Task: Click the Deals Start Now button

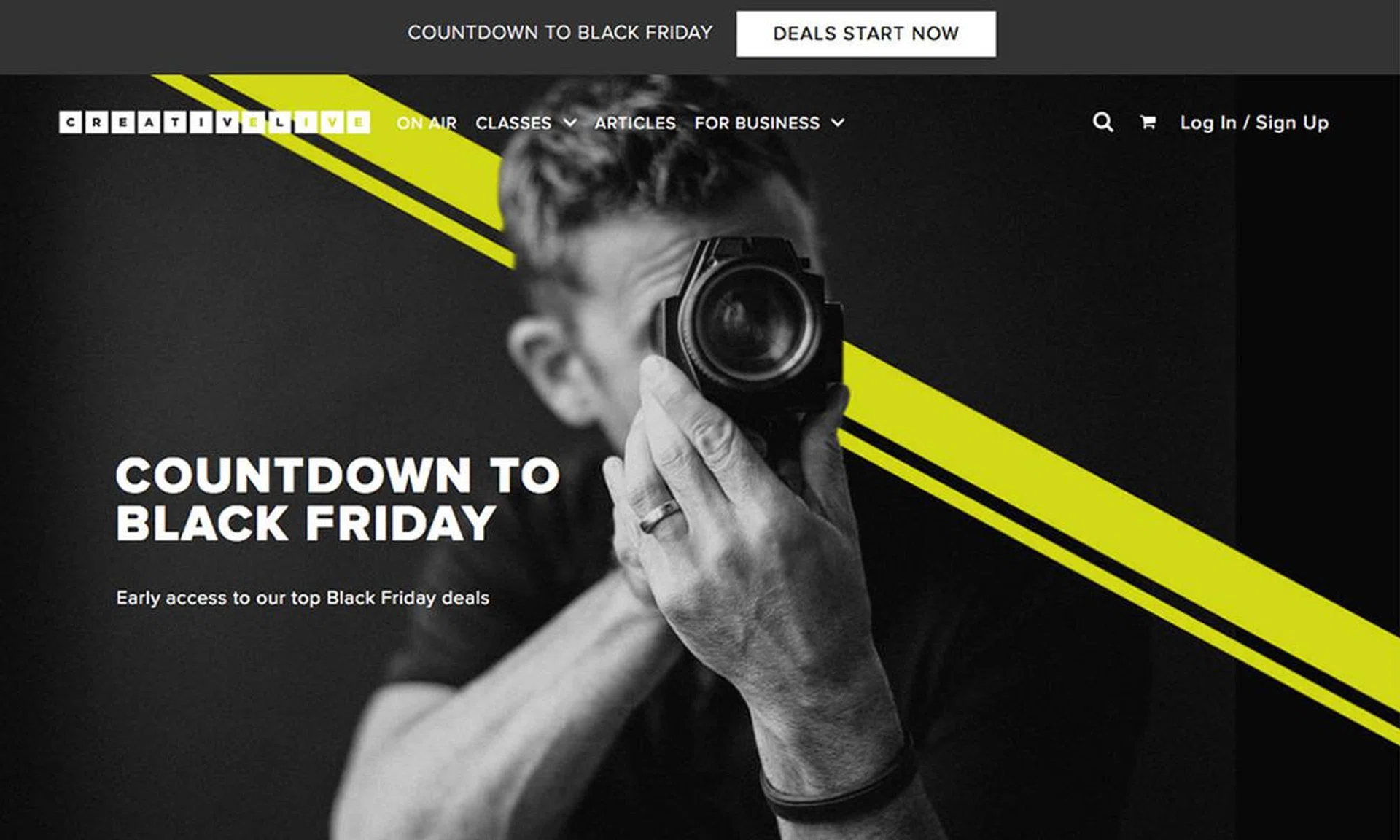Action: [x=866, y=34]
